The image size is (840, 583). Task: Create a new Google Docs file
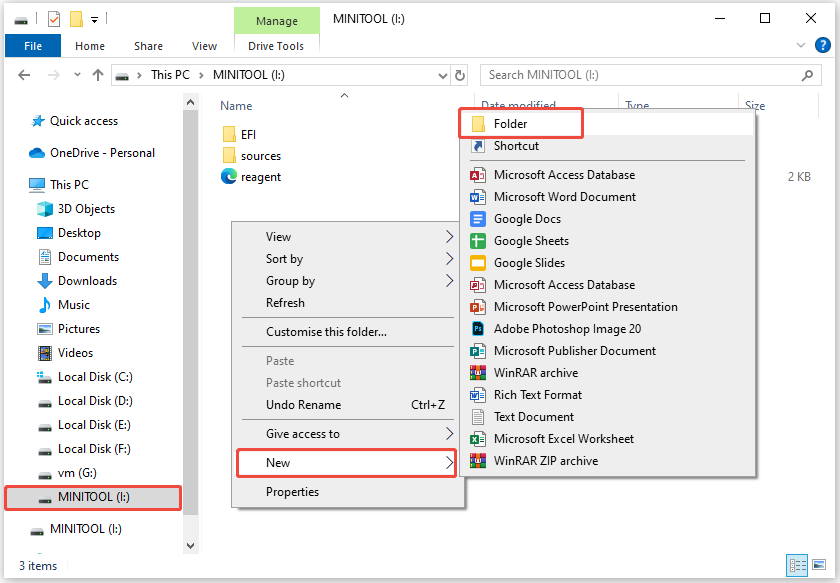point(607,219)
